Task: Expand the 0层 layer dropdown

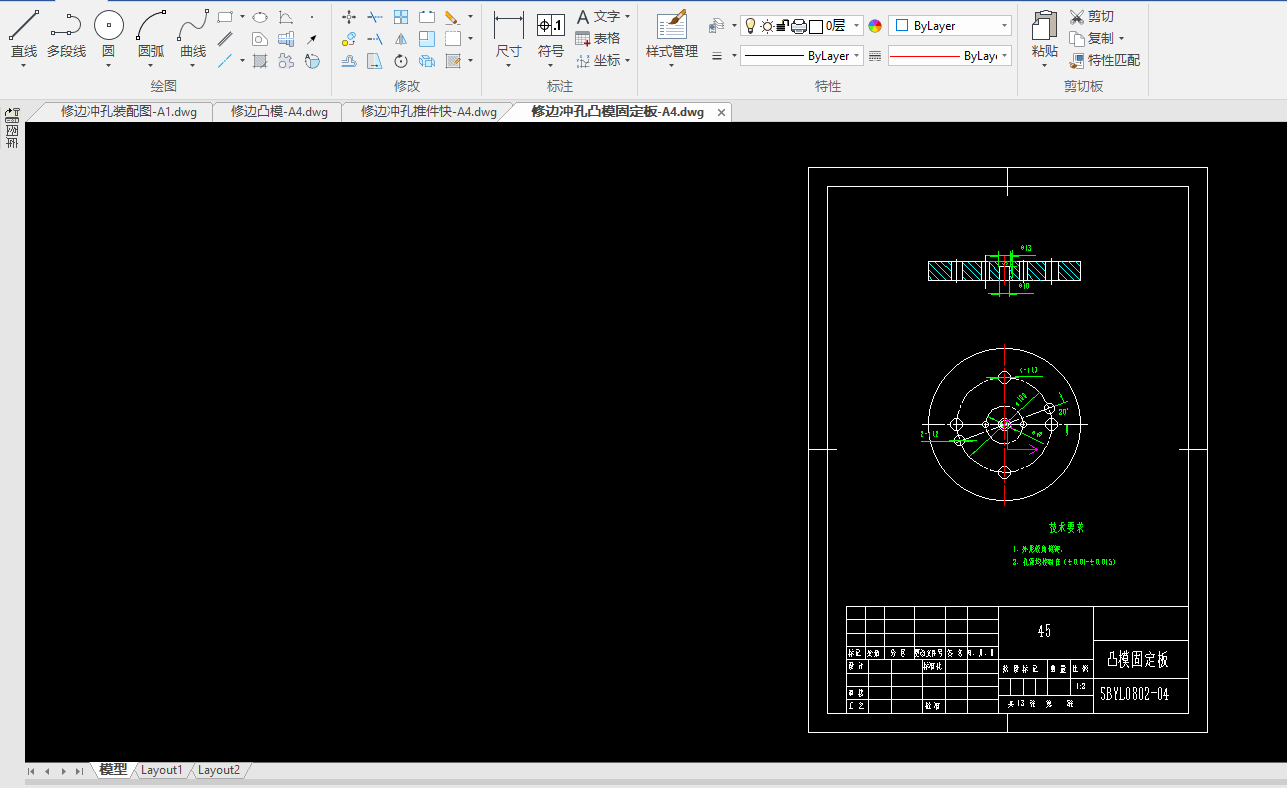Action: tap(857, 26)
